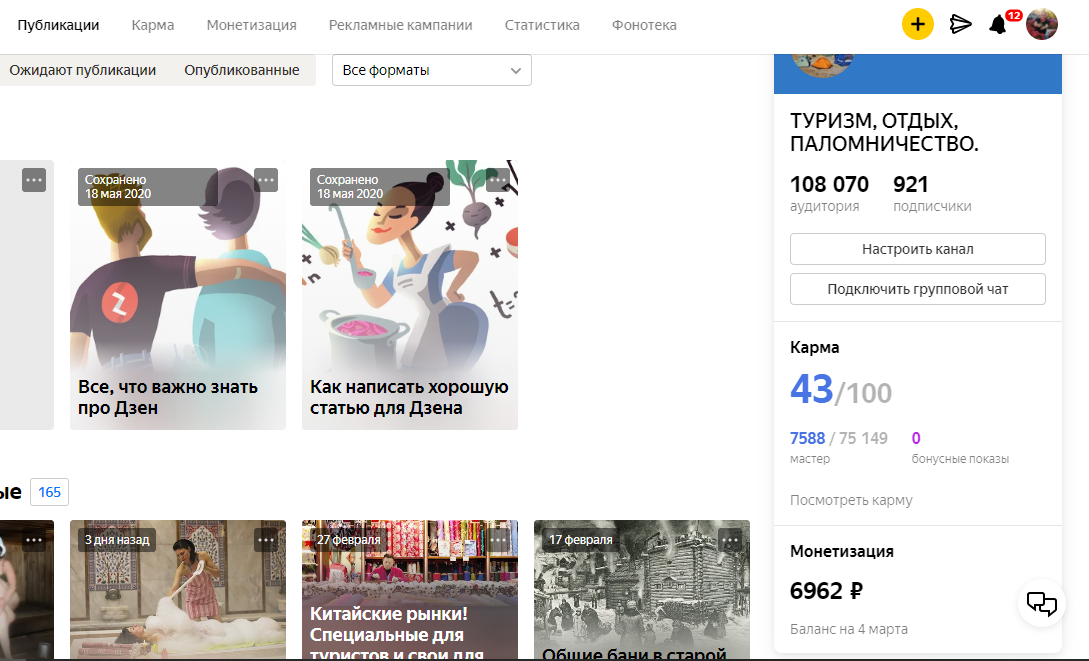Select the 'Ожидают публикации' filter

(x=83, y=70)
